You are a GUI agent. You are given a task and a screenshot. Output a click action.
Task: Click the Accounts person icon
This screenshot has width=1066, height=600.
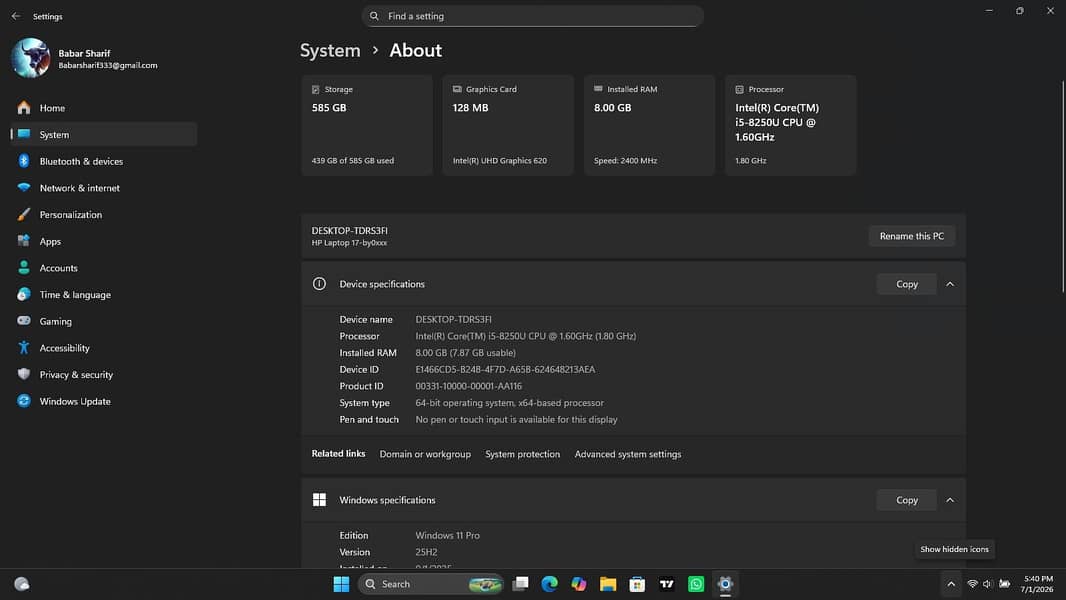tap(24, 268)
